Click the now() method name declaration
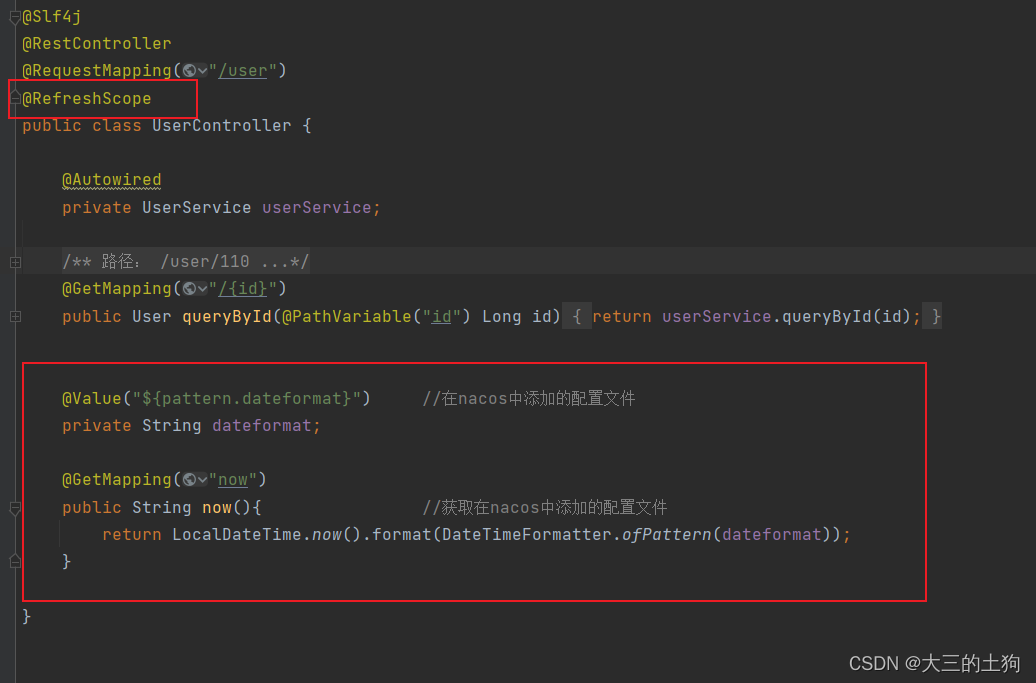Viewport: 1036px width, 683px height. coord(217,507)
